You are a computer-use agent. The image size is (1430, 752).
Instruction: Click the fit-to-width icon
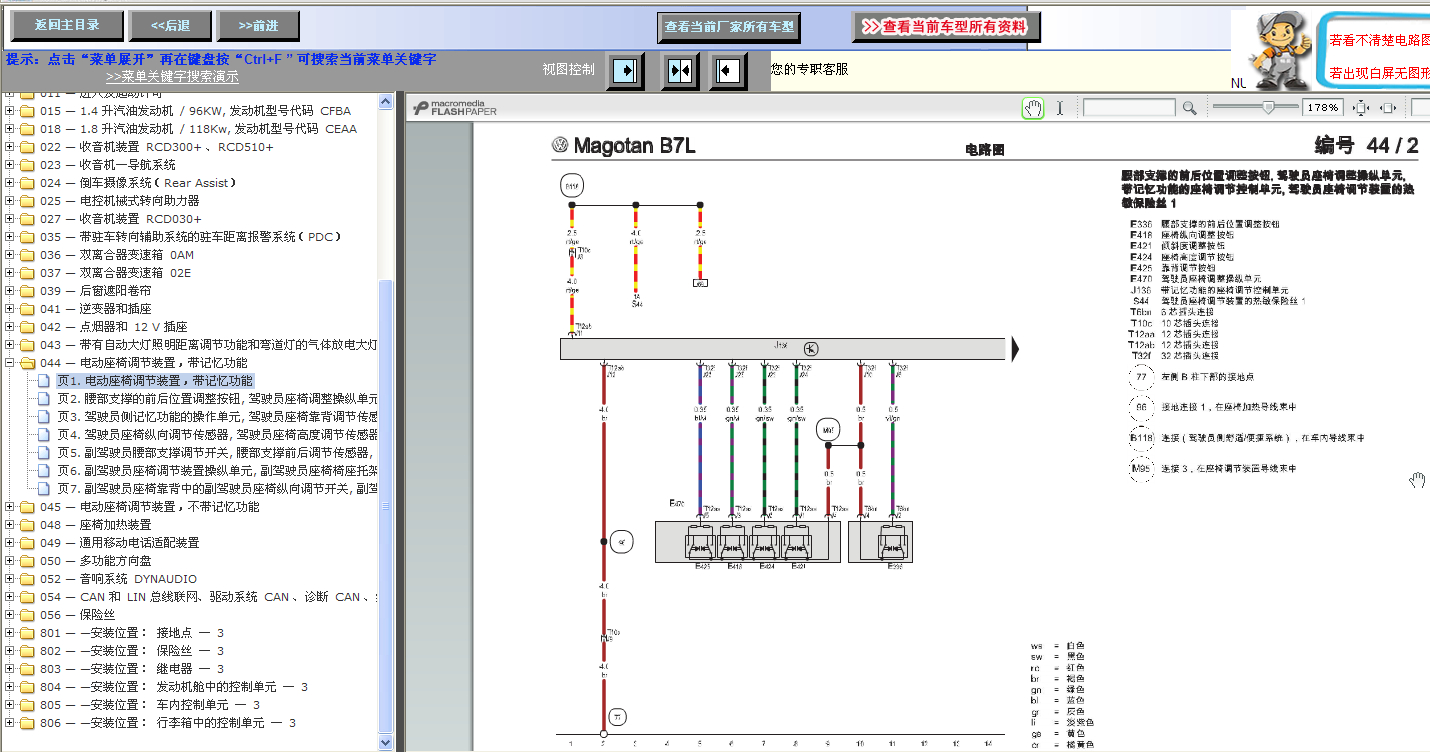[x=1388, y=108]
